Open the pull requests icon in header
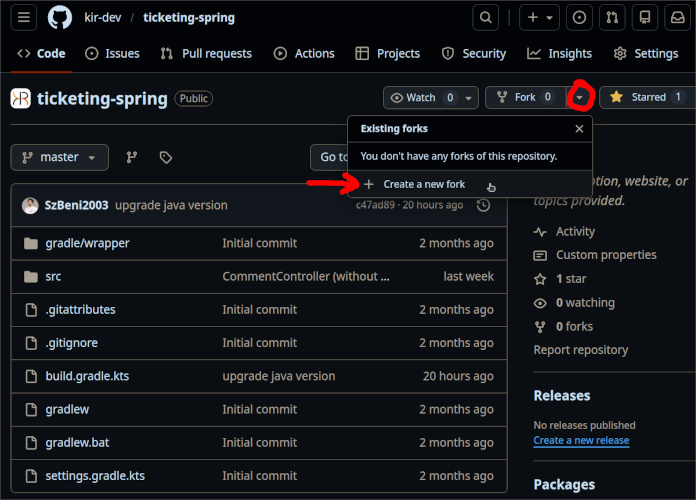The image size is (696, 500). point(612,17)
